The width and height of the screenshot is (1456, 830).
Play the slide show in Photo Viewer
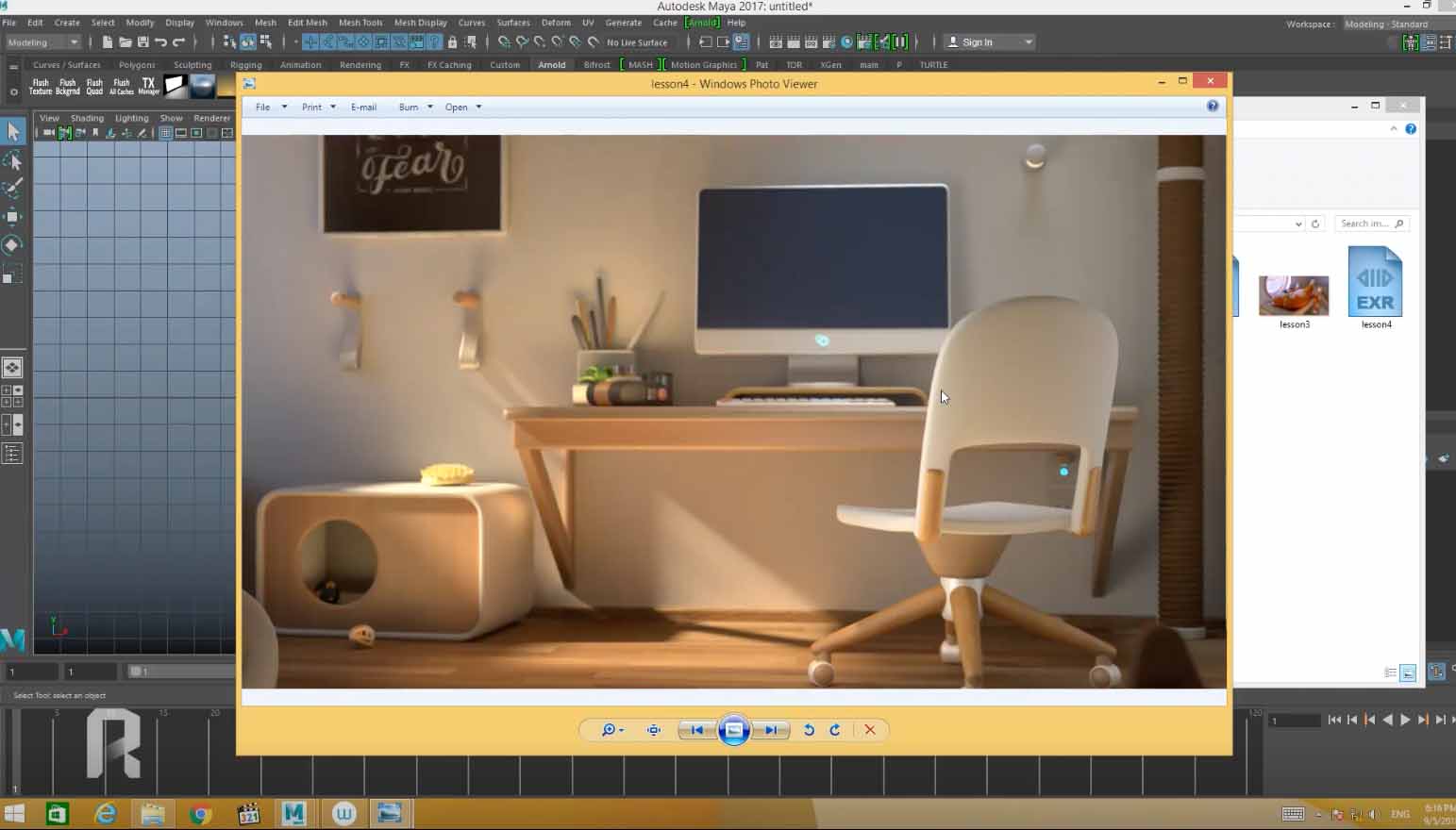733,730
